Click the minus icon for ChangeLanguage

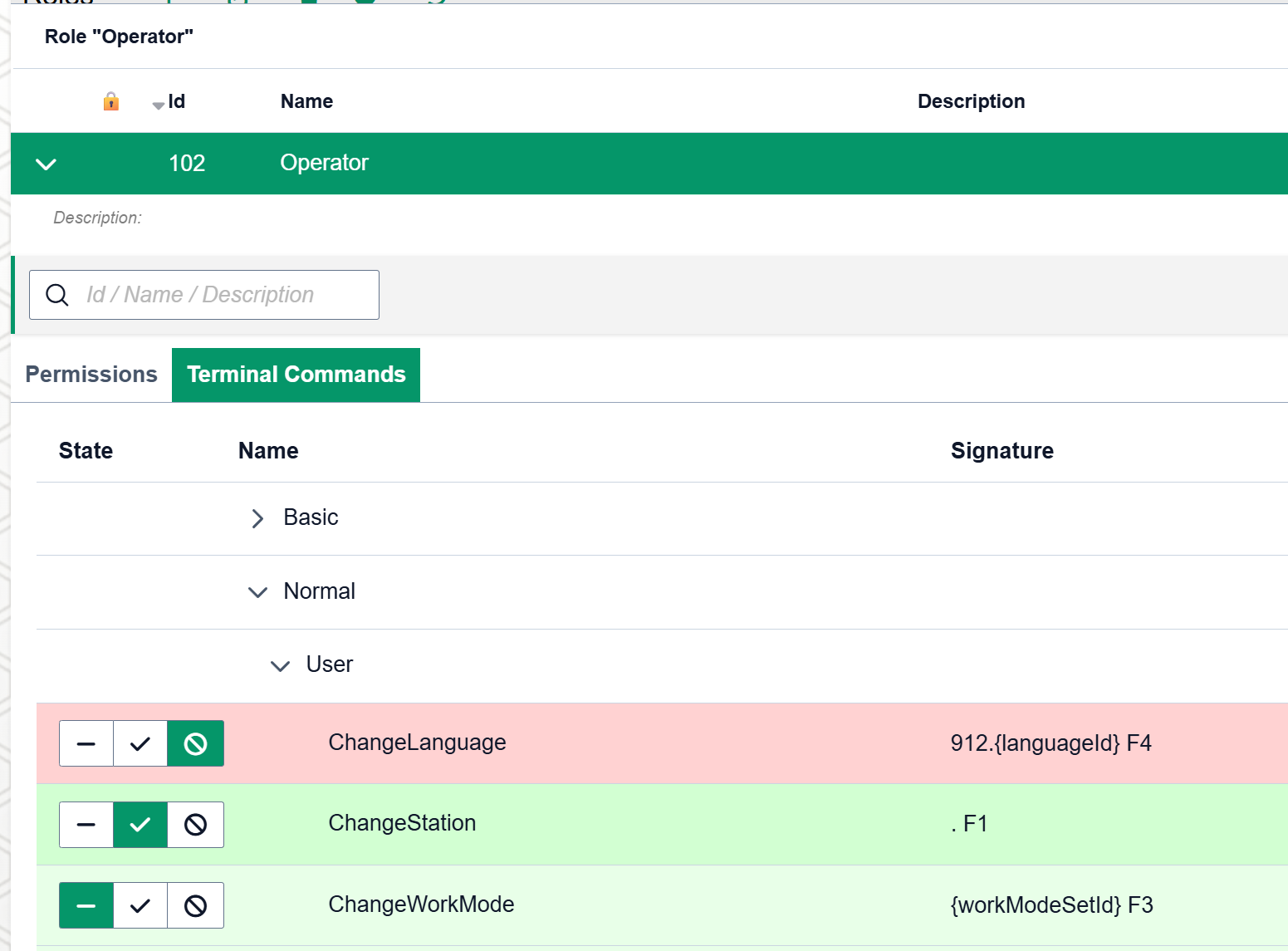(x=86, y=743)
